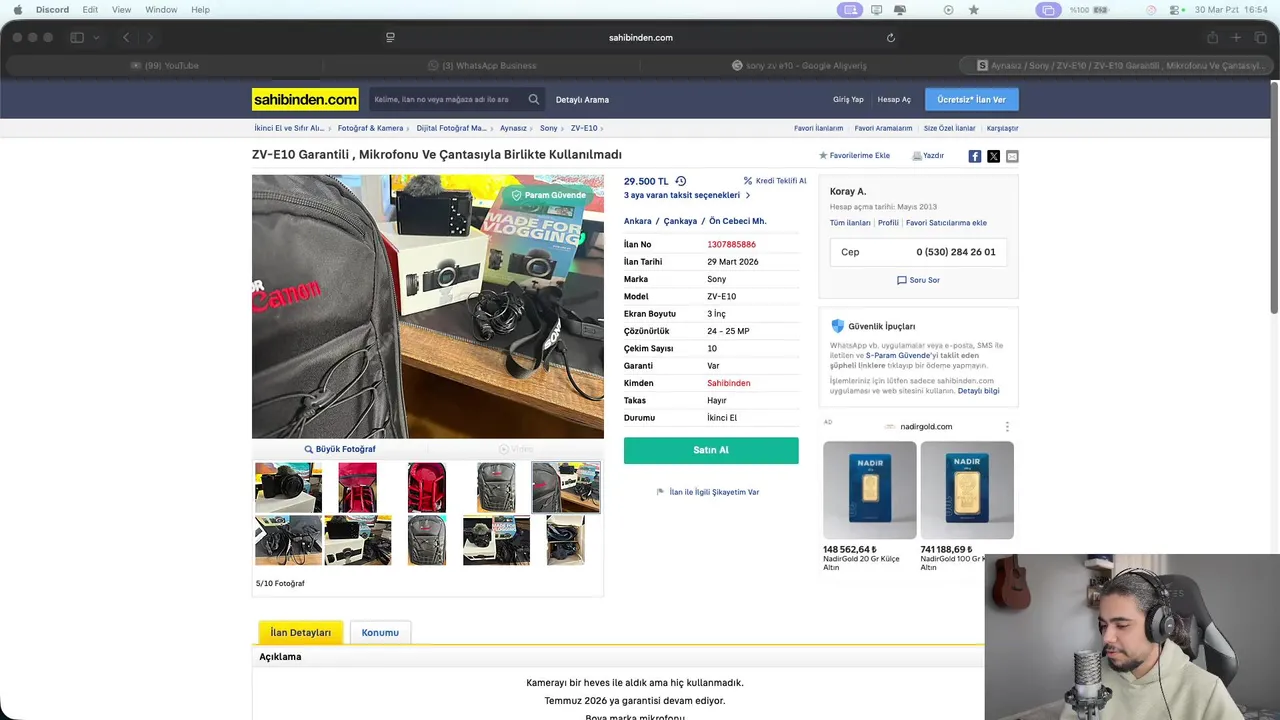The height and width of the screenshot is (720, 1280).
Task: Switch to the WhatsApp Business tab
Action: click(x=482, y=66)
